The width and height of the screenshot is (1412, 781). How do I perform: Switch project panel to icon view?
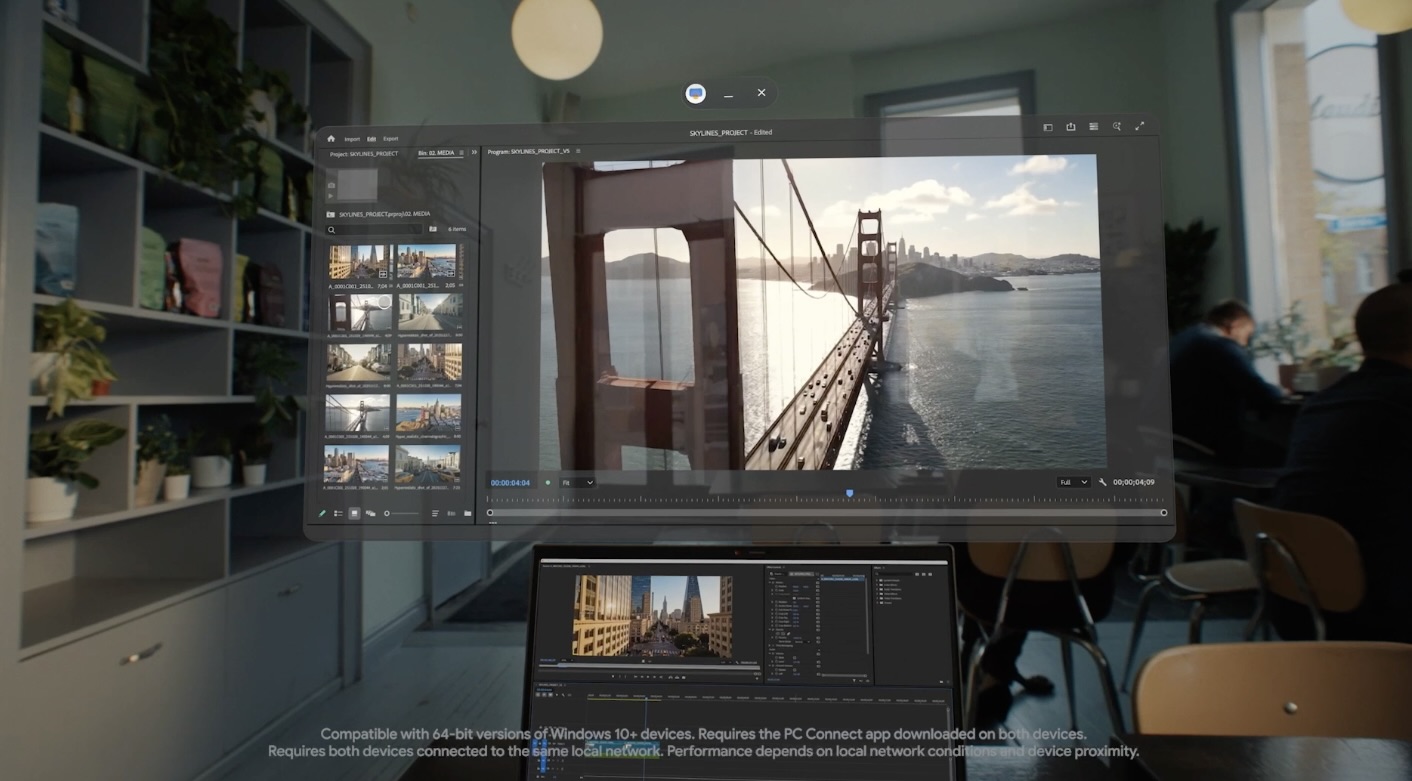pos(354,513)
